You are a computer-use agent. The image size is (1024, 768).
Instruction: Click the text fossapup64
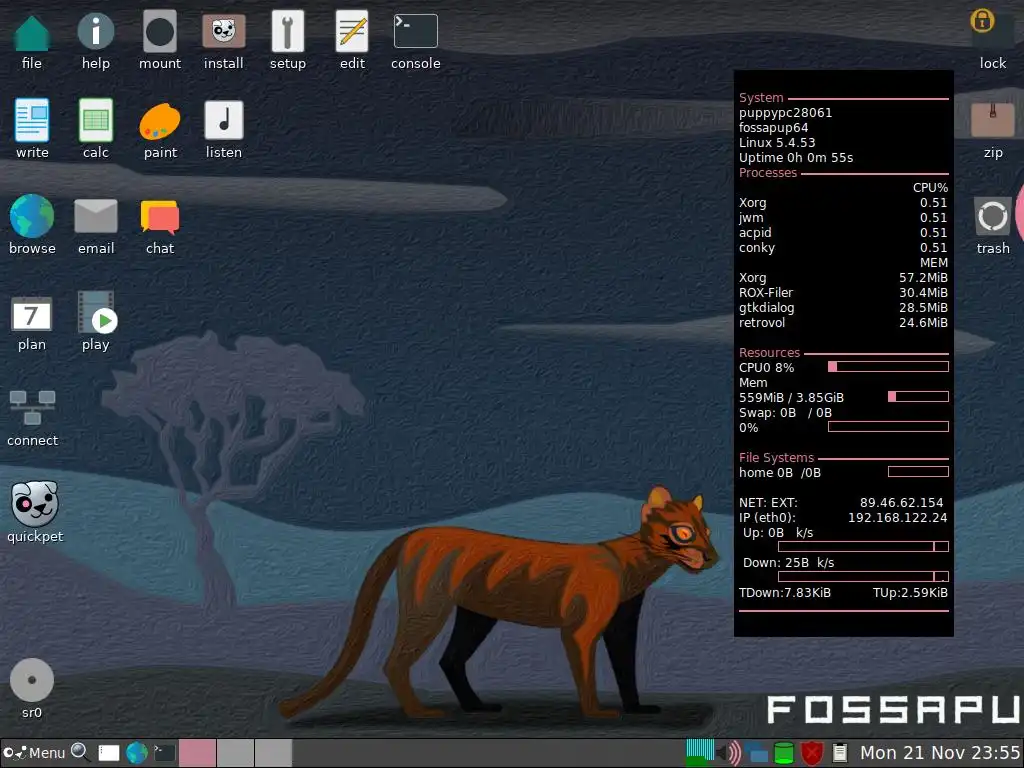click(x=773, y=127)
